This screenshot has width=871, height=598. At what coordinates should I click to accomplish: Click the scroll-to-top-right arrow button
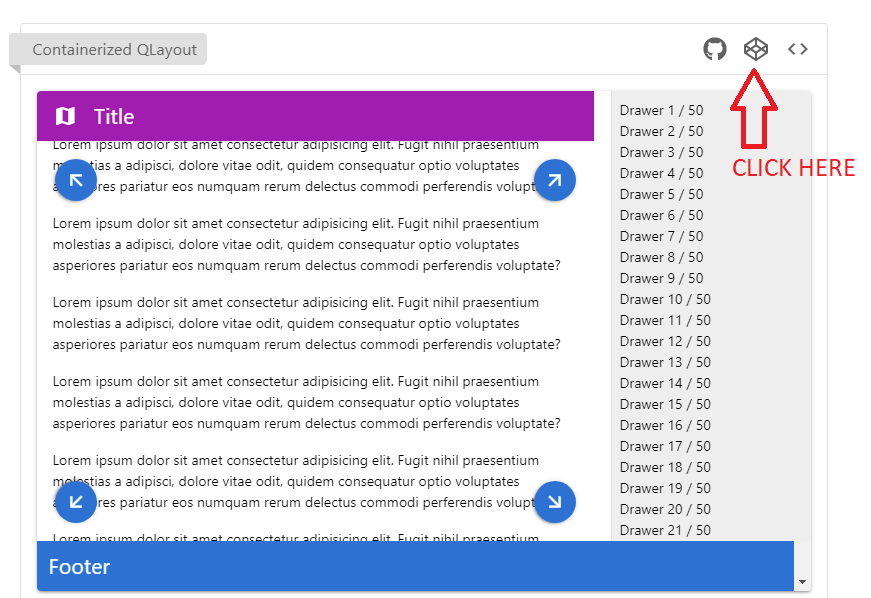tap(555, 180)
